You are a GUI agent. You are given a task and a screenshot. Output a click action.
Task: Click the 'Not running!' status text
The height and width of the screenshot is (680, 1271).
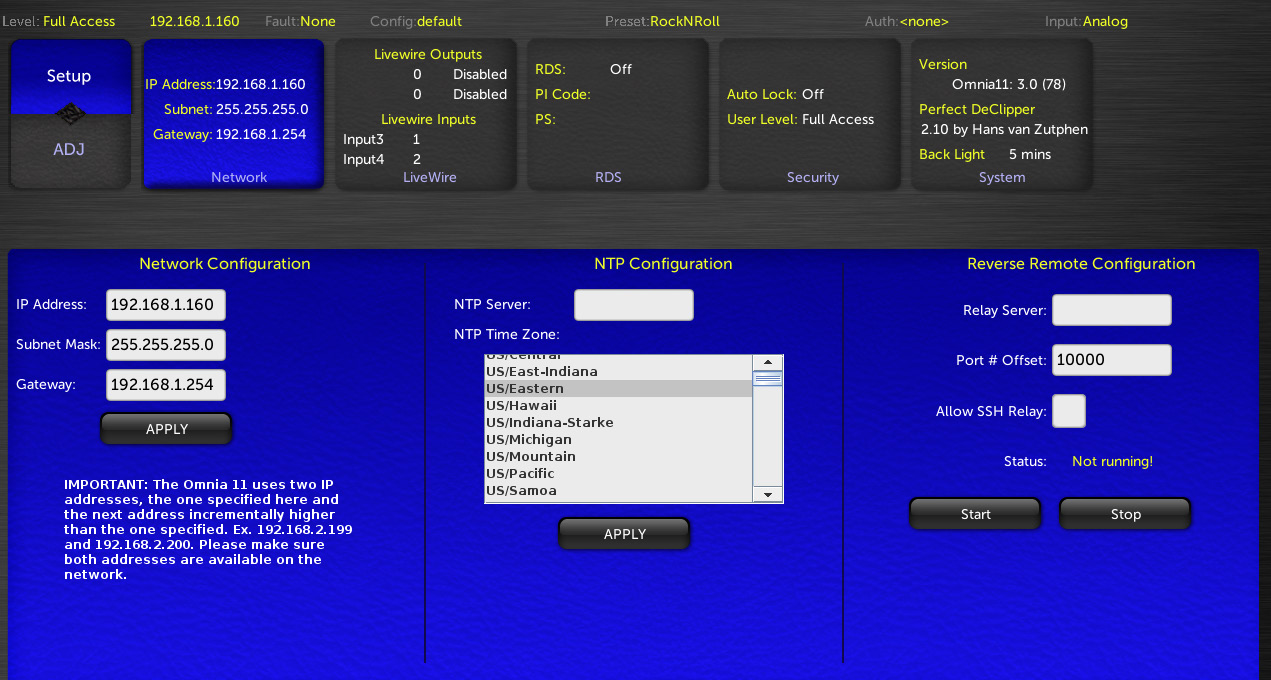pos(1112,462)
